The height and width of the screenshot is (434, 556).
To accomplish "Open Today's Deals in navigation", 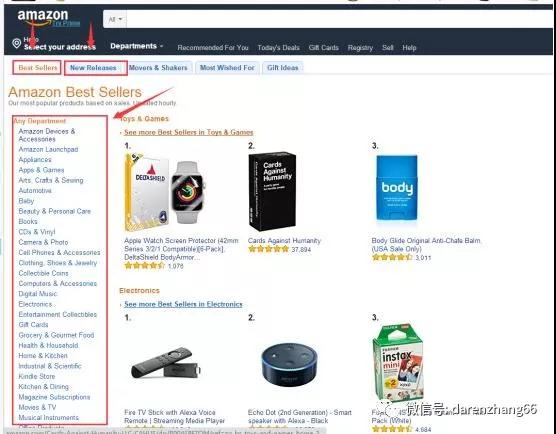I will coord(278,48).
